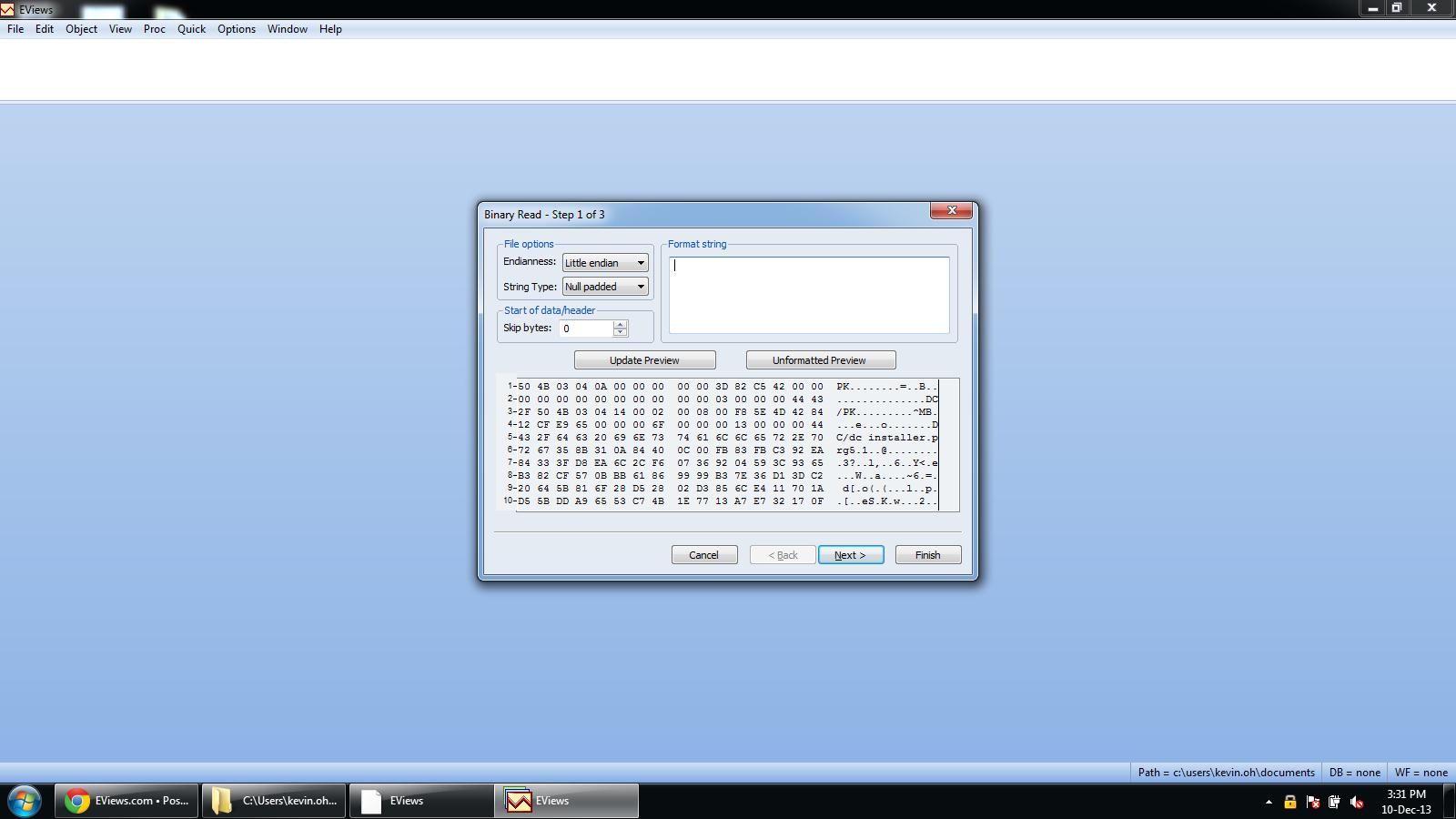
Task: Open the Edit menu
Action: [x=45, y=29]
